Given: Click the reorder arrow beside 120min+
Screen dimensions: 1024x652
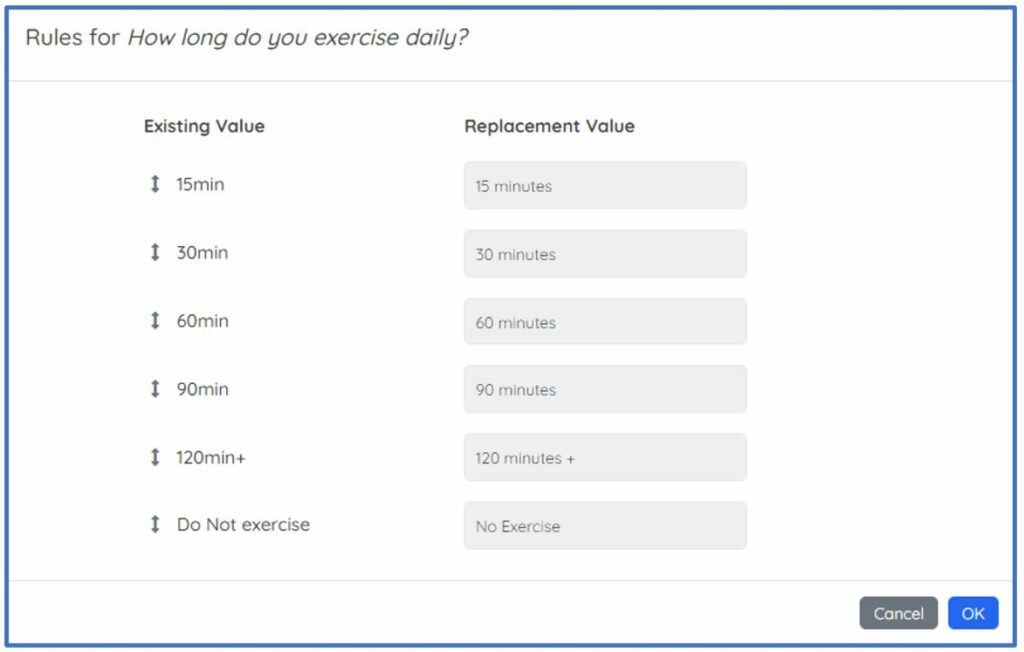Looking at the screenshot, I should point(155,457).
